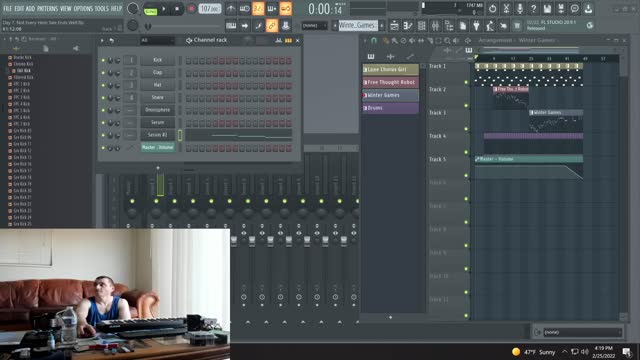Open the Channel rack view icon
This screenshot has height=360, width=640.
pyautogui.click(x=422, y=26)
